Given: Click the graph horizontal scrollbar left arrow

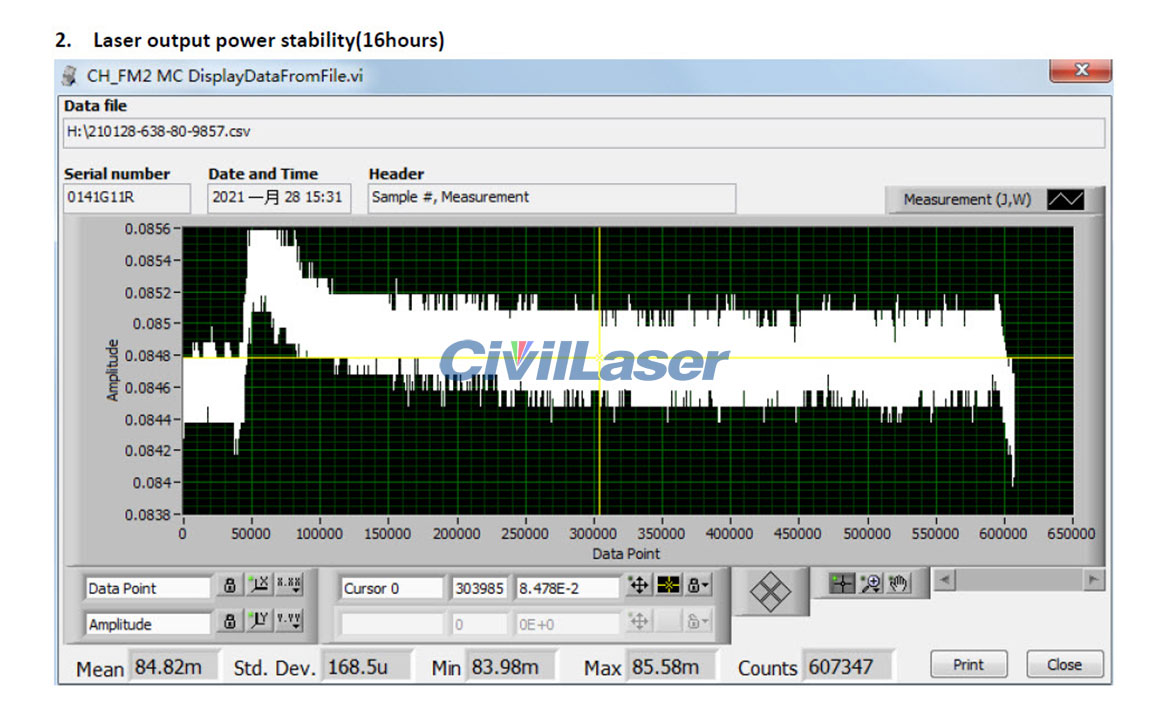Looking at the screenshot, I should click(944, 579).
